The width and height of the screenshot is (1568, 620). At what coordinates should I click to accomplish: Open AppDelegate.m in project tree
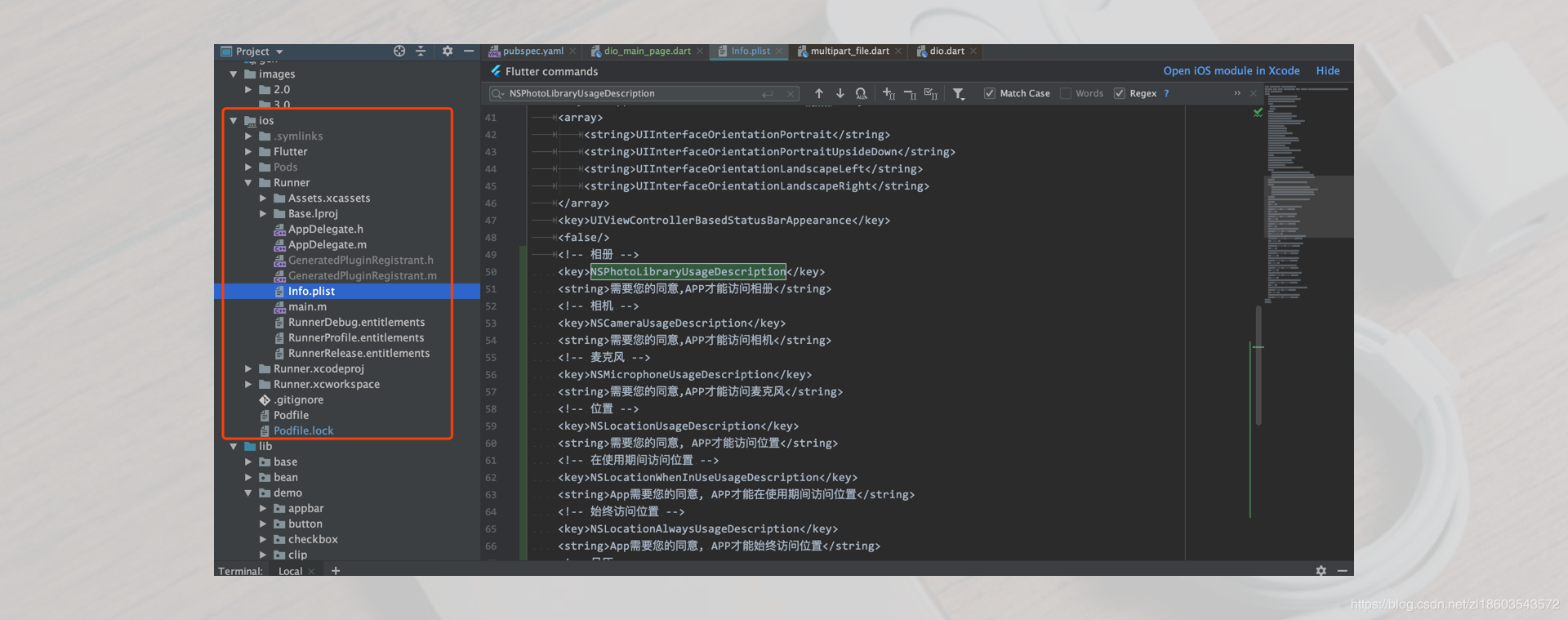(327, 245)
